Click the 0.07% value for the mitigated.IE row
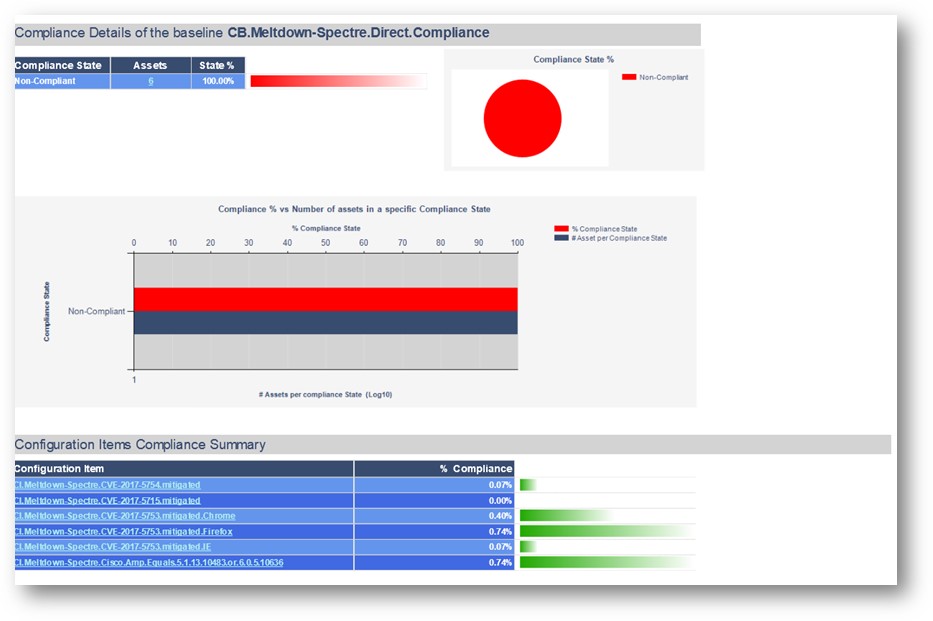The image size is (933, 621). click(x=500, y=547)
